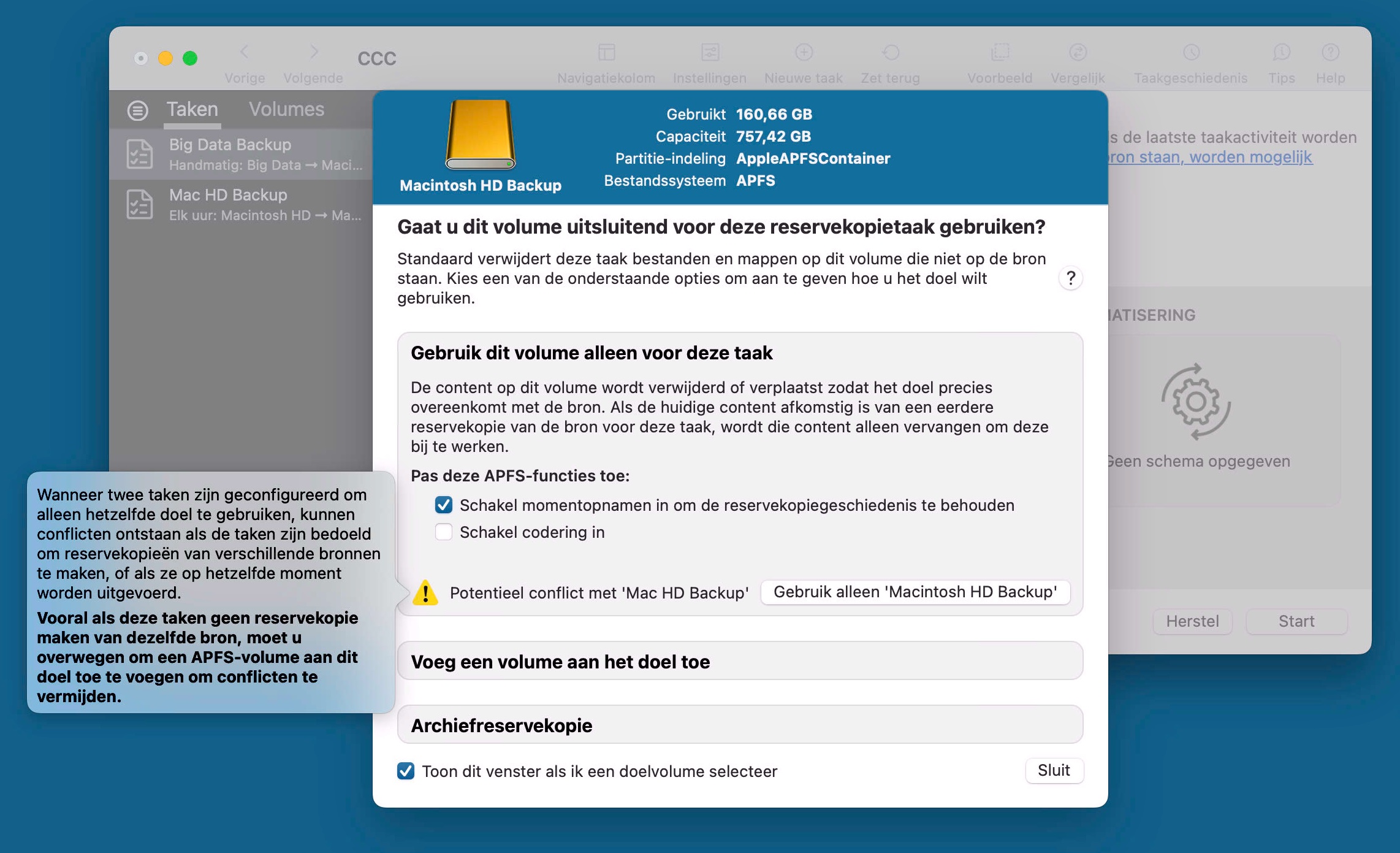Click the AppleAPFSContainer value
Screen dimensions: 1400x853
813,158
